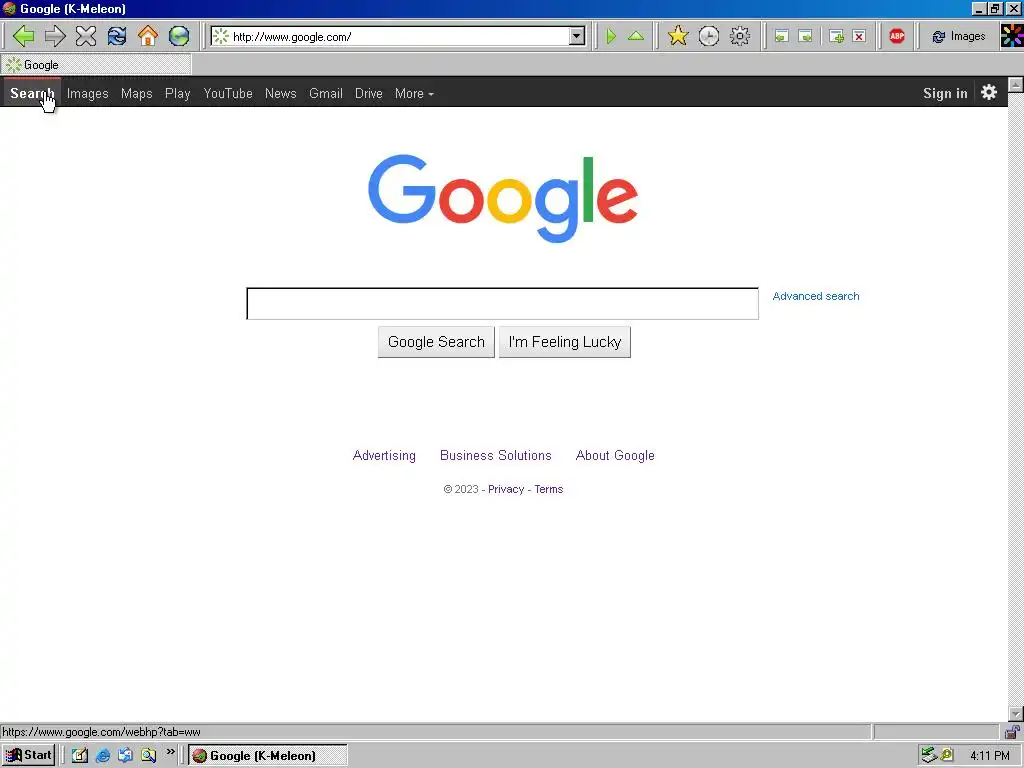The width and height of the screenshot is (1024, 768).
Task: Switch to next tab icon
Action: click(806, 37)
